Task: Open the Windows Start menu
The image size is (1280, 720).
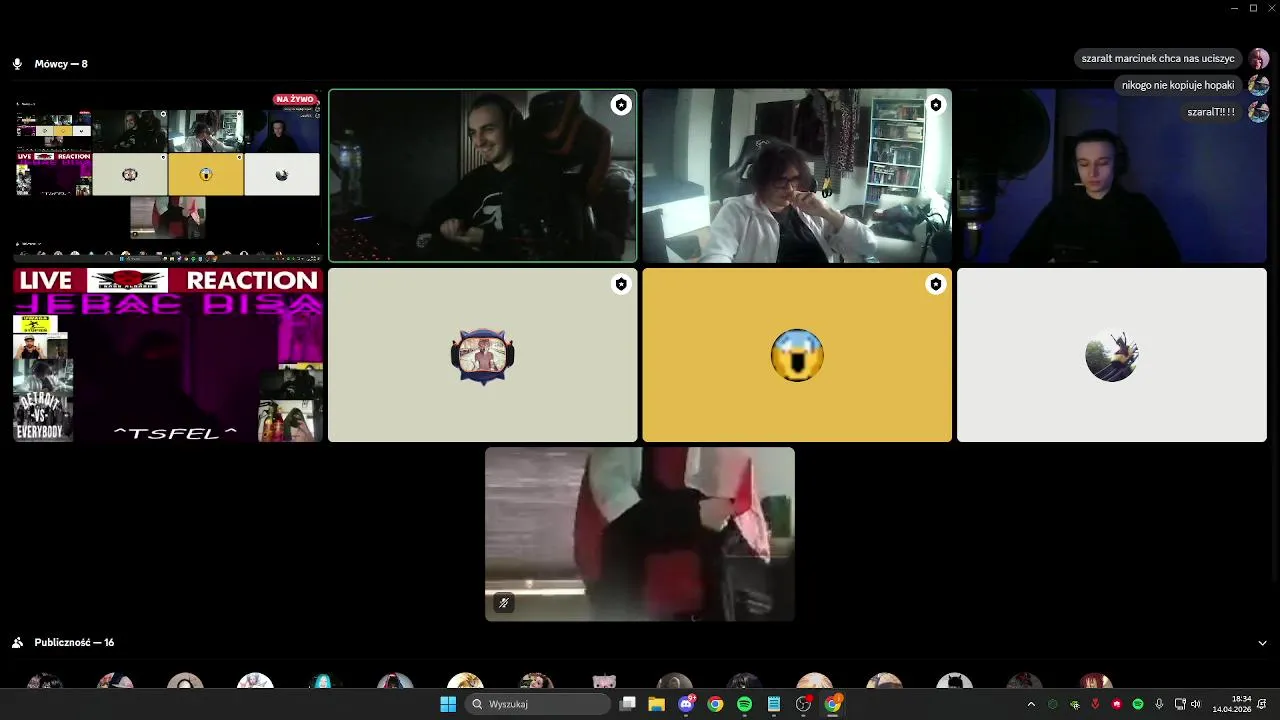Action: coord(448,704)
